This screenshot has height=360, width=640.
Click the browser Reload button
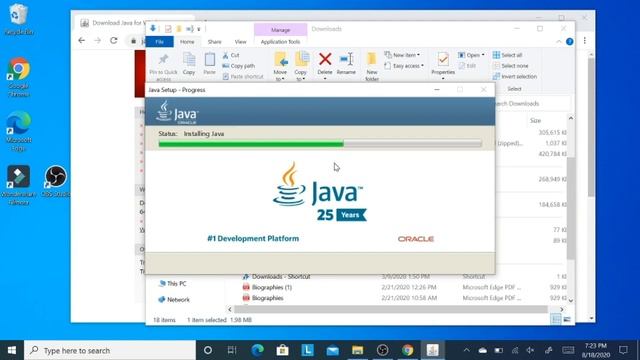(x=114, y=40)
